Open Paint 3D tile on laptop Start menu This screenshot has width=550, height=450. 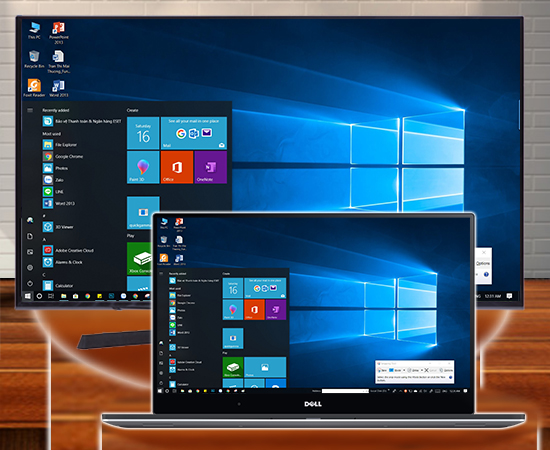pyautogui.click(x=233, y=309)
